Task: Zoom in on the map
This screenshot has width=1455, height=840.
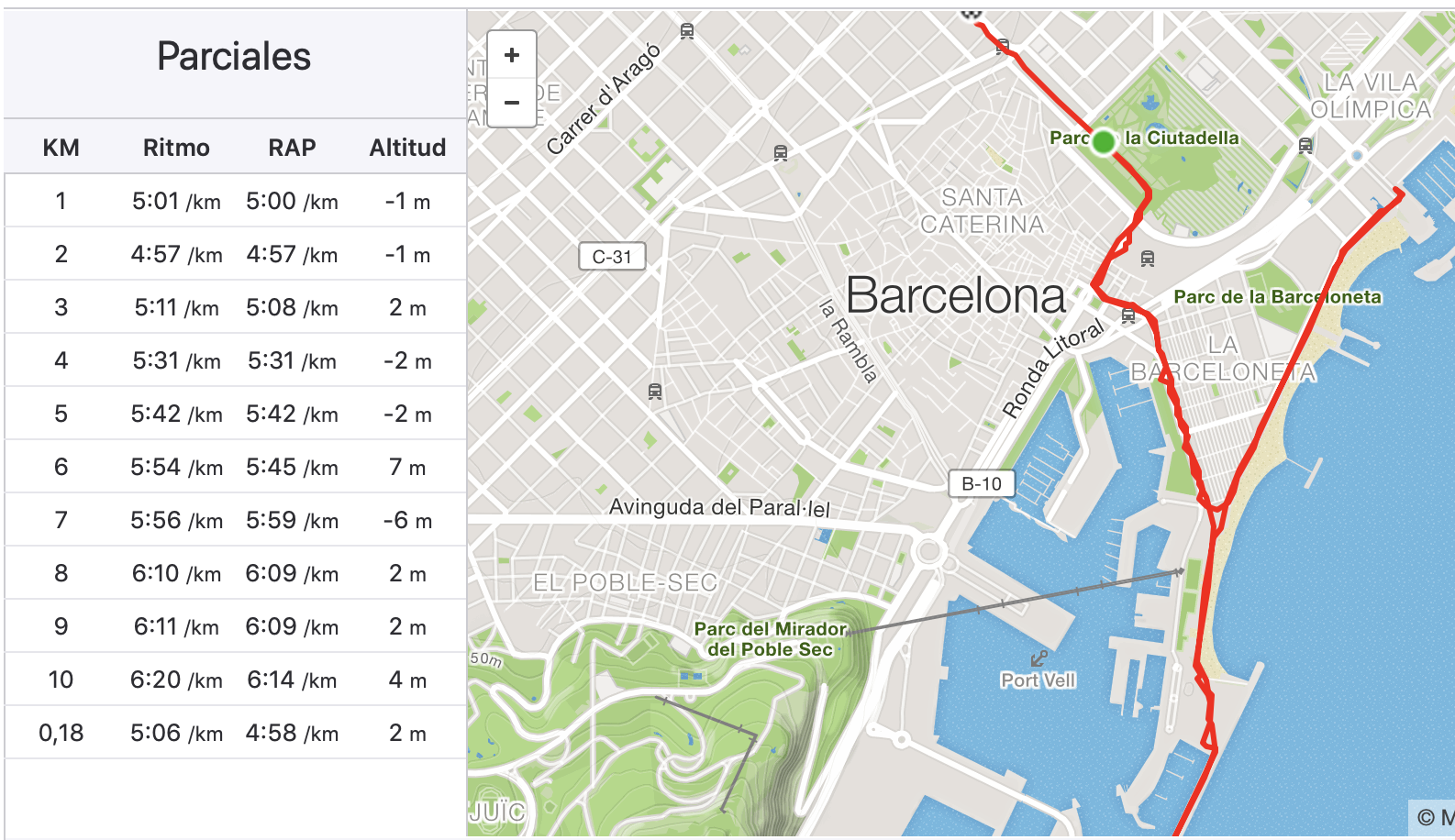Action: coord(512,55)
